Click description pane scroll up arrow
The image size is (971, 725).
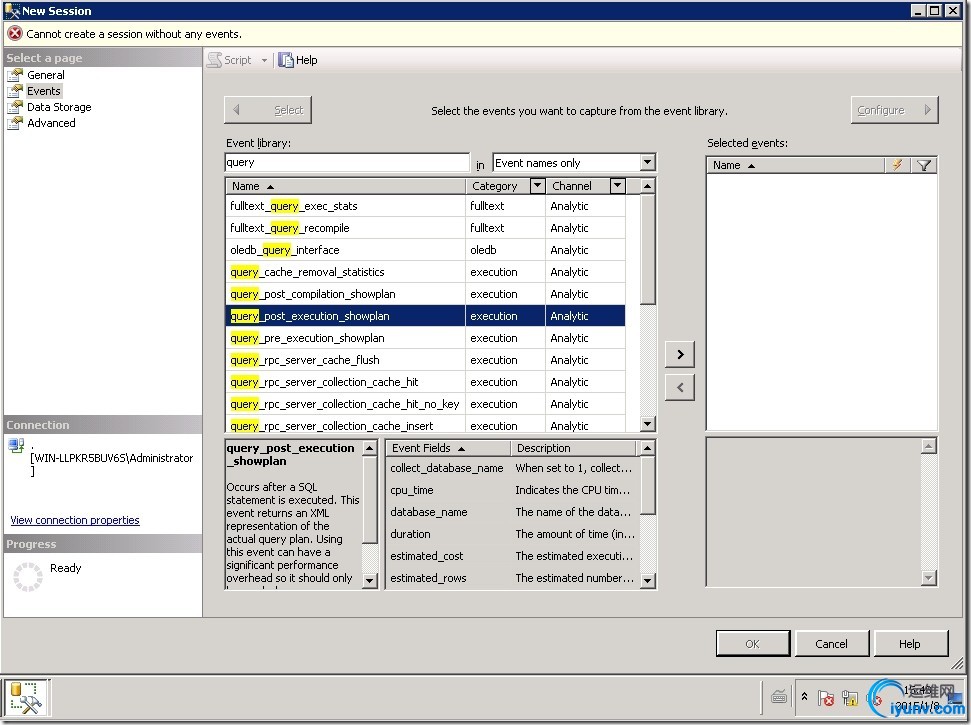pyautogui.click(x=370, y=448)
